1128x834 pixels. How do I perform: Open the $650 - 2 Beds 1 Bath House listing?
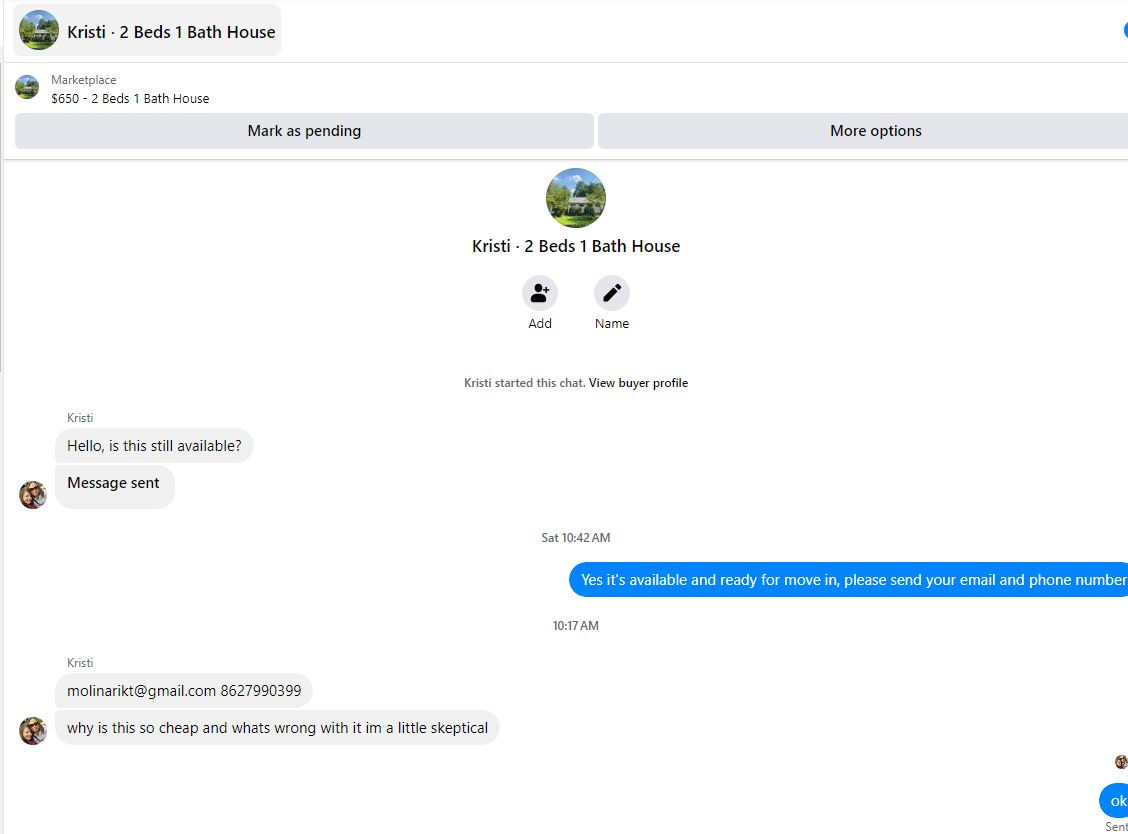(x=130, y=99)
